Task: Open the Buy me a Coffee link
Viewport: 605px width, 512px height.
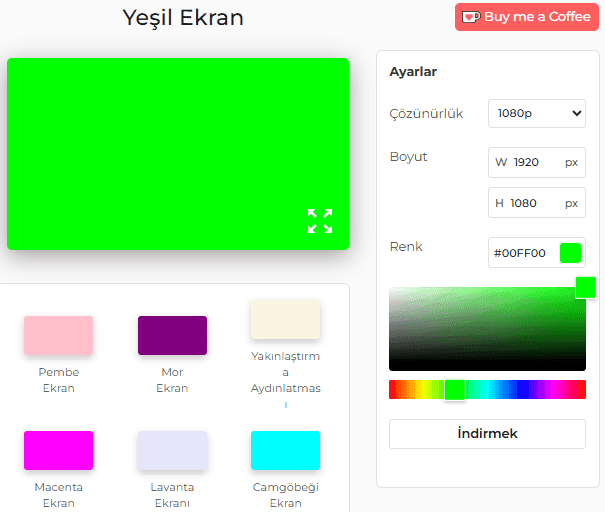Action: [x=527, y=17]
